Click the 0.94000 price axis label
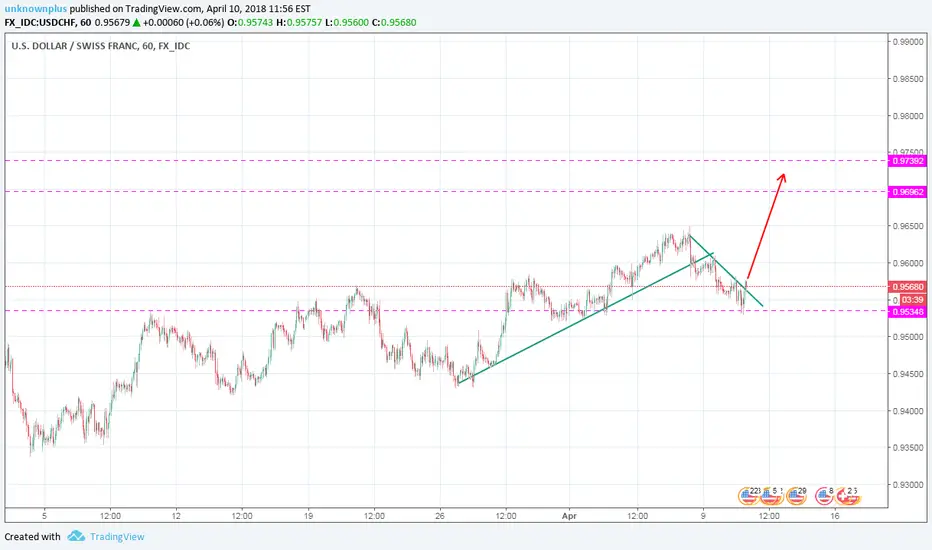Image resolution: width=932 pixels, height=550 pixels. (x=908, y=411)
